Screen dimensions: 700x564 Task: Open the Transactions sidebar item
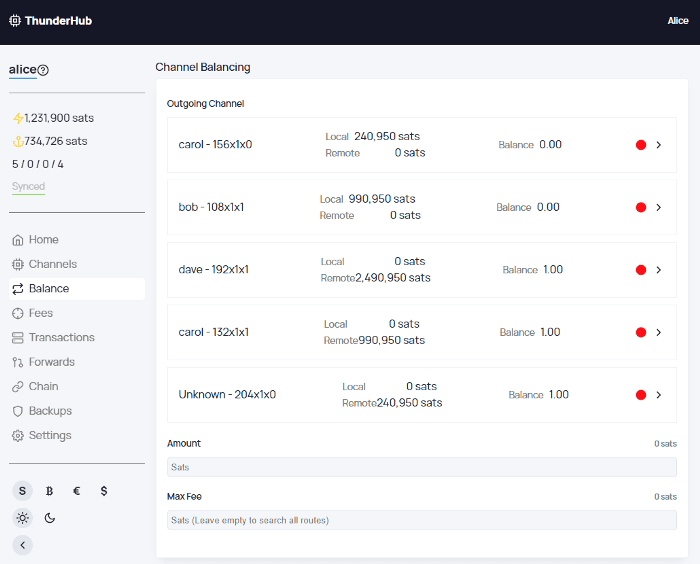(77, 338)
